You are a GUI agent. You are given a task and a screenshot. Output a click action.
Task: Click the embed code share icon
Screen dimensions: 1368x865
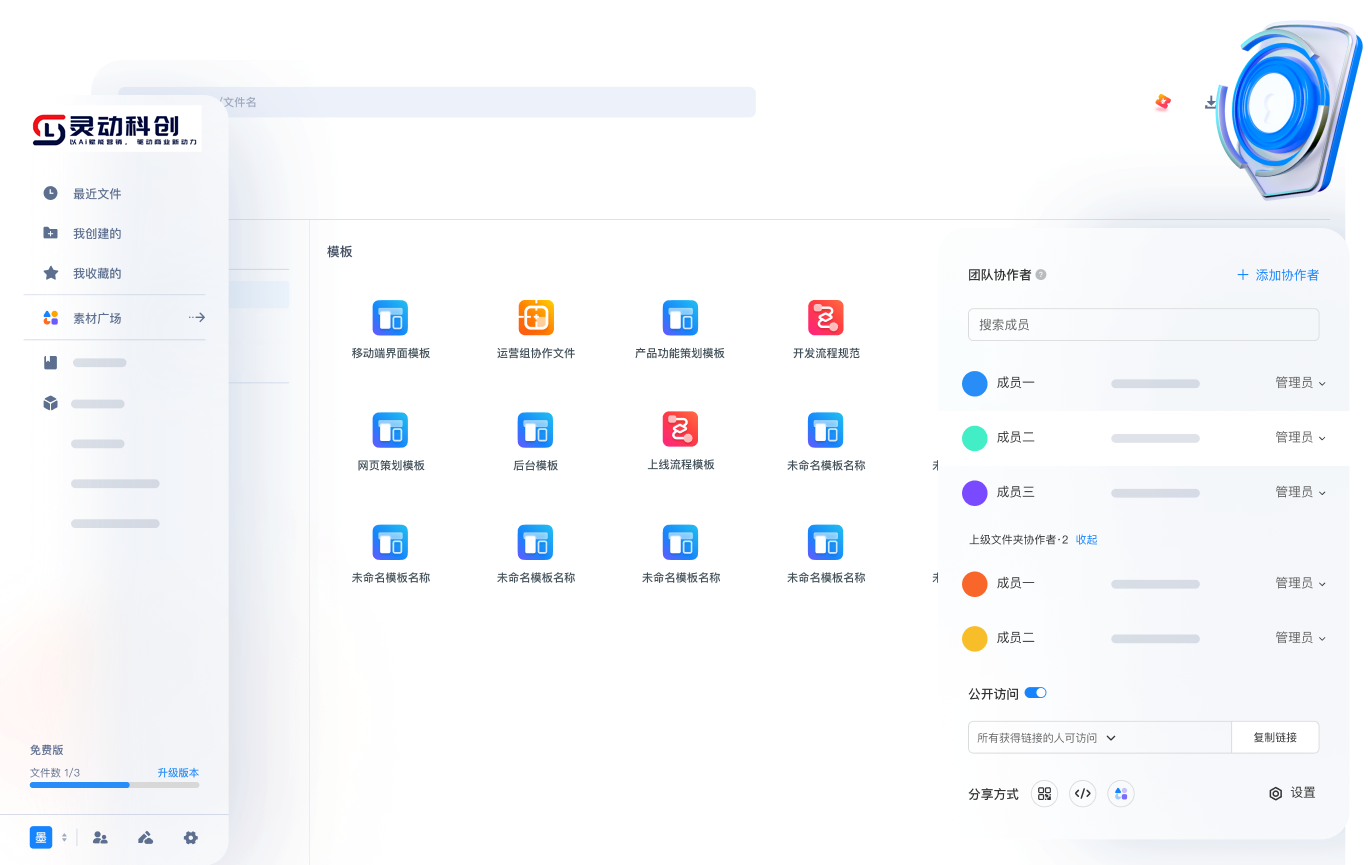tap(1082, 794)
